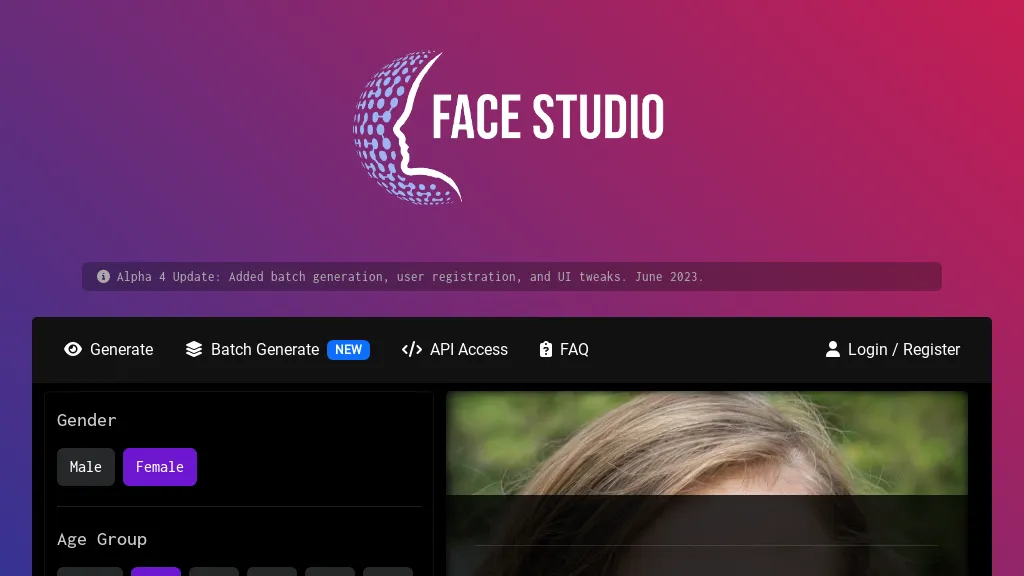Switch to the Batch Generate tab

(x=264, y=349)
